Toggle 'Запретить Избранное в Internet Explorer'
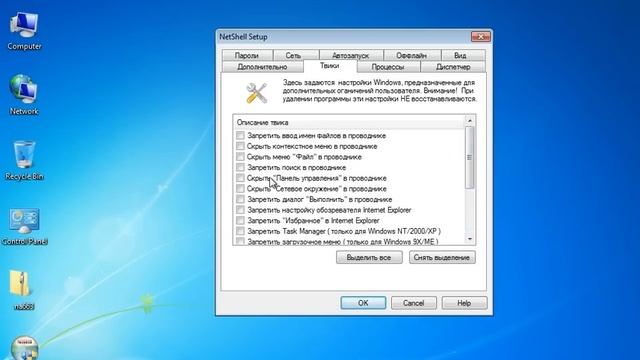 pyautogui.click(x=240, y=220)
